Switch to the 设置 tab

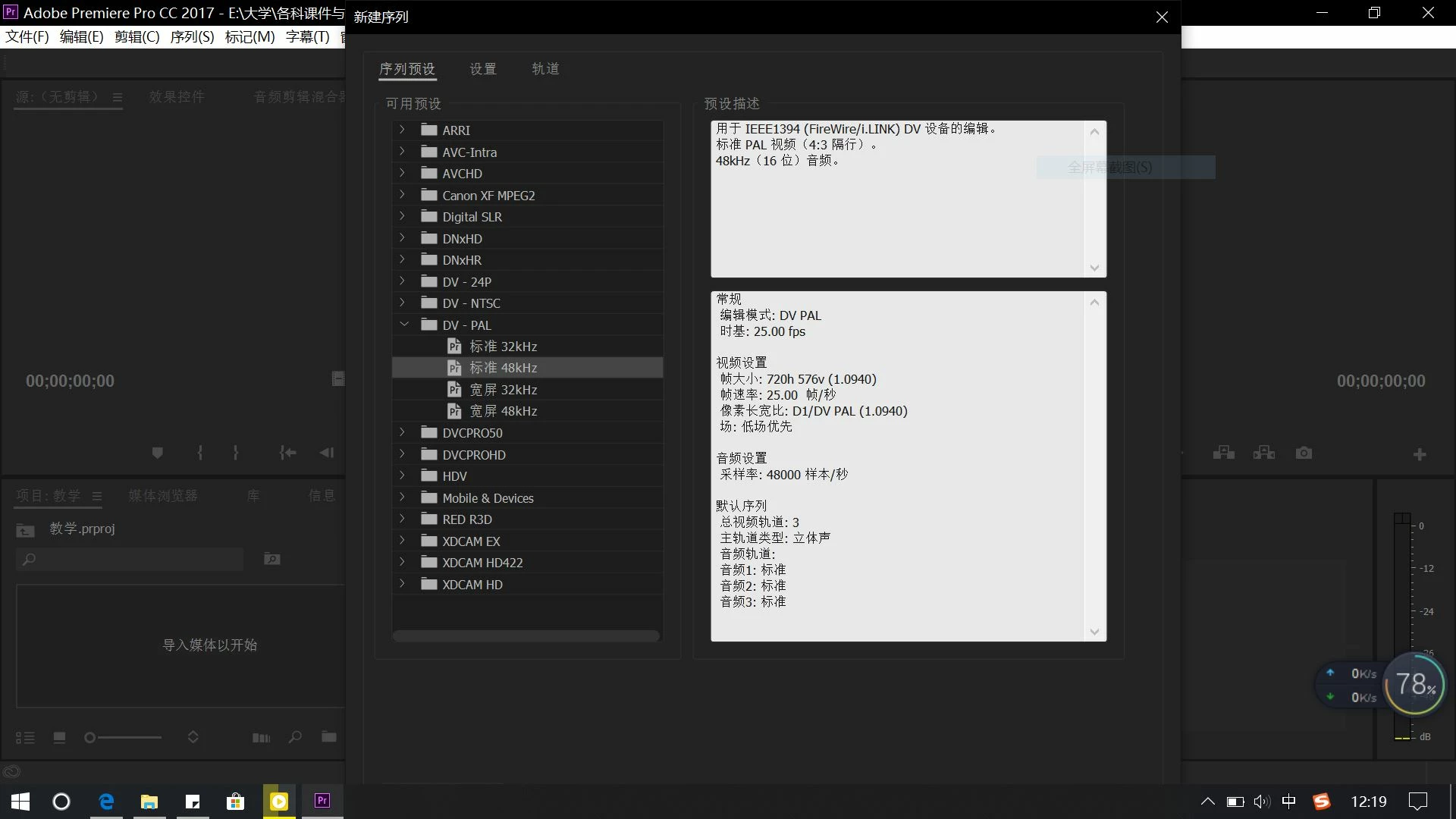482,69
